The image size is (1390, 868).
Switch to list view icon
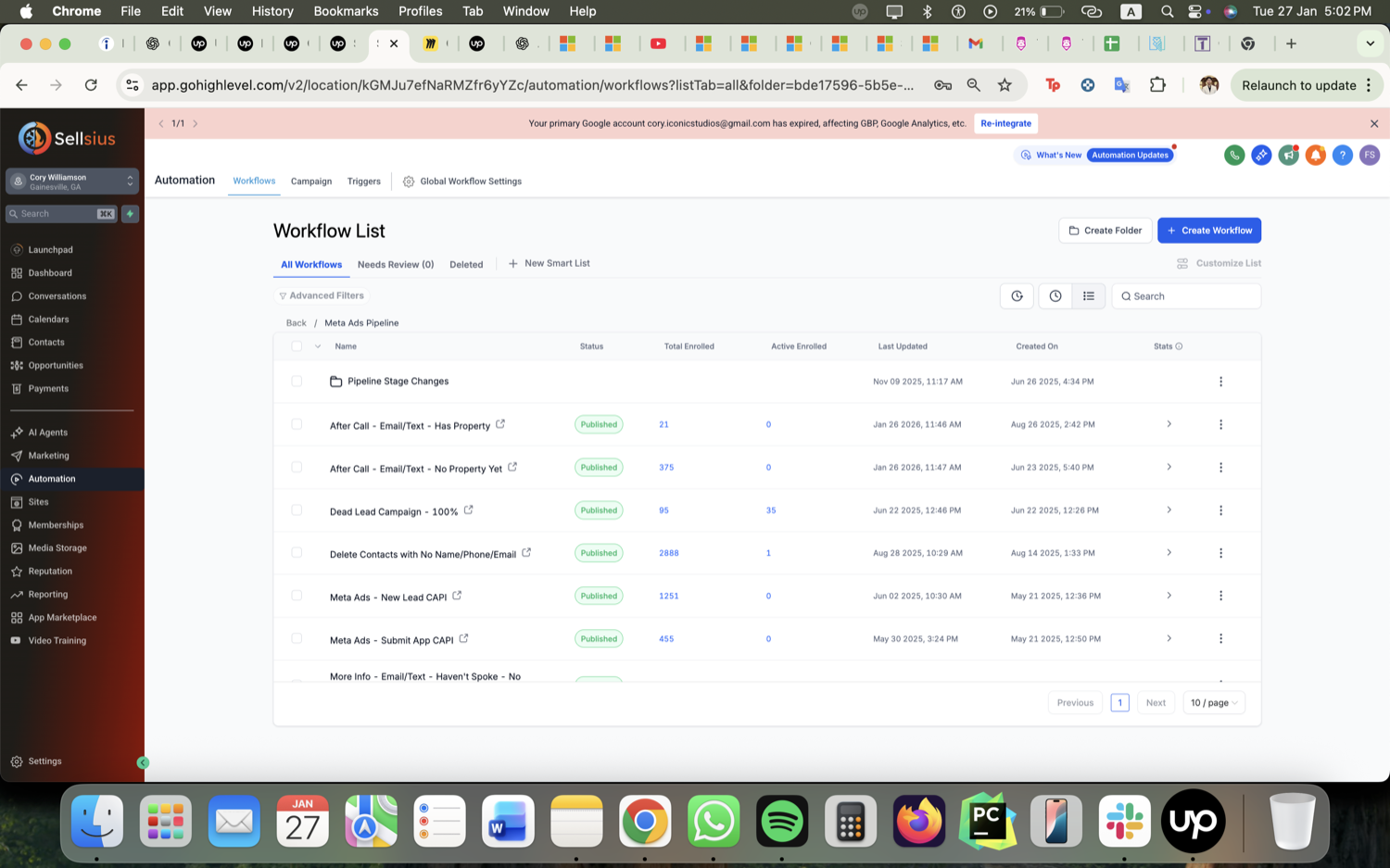(1089, 296)
